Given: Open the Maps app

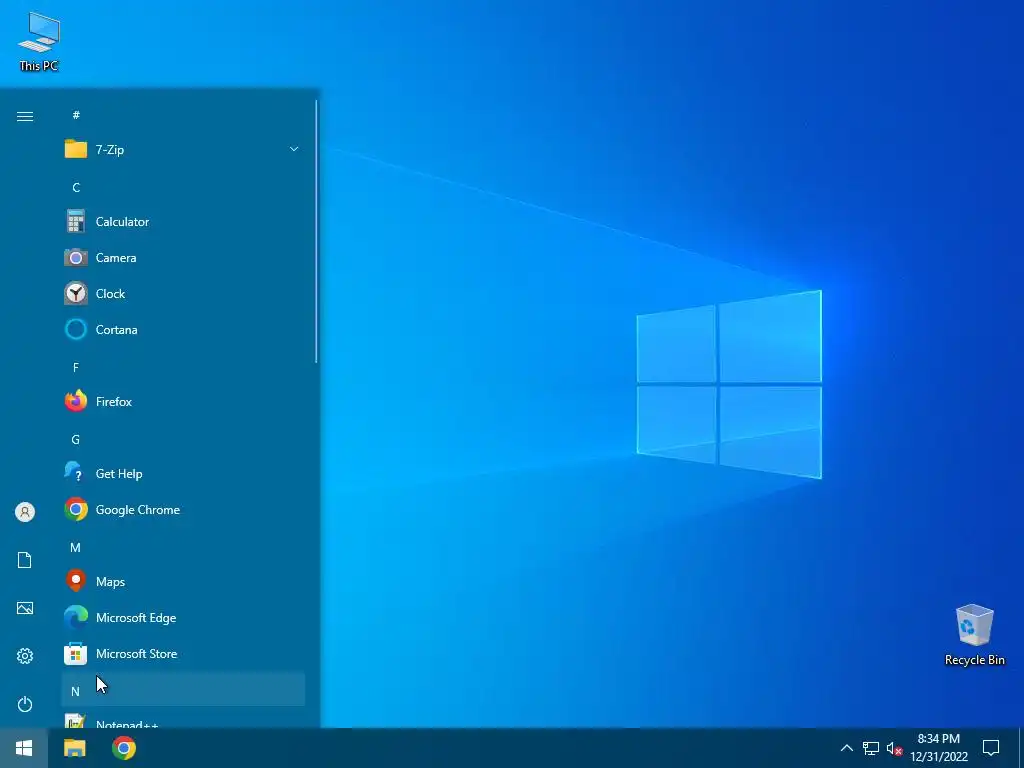Looking at the screenshot, I should [x=183, y=581].
